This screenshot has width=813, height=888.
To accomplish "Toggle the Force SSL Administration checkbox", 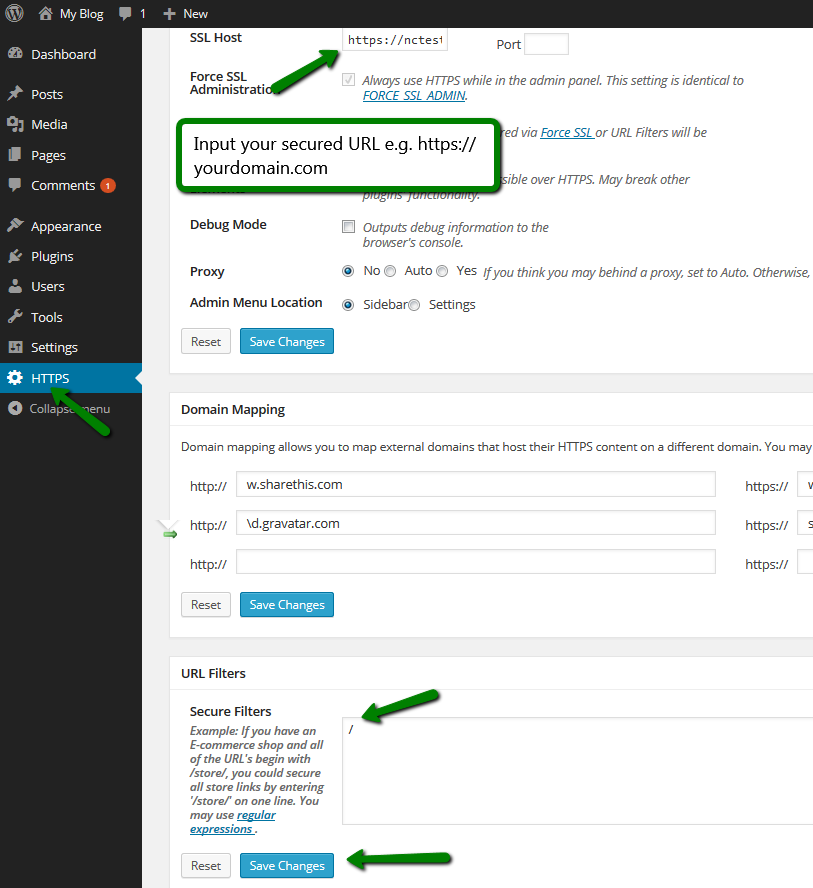I will [x=348, y=79].
